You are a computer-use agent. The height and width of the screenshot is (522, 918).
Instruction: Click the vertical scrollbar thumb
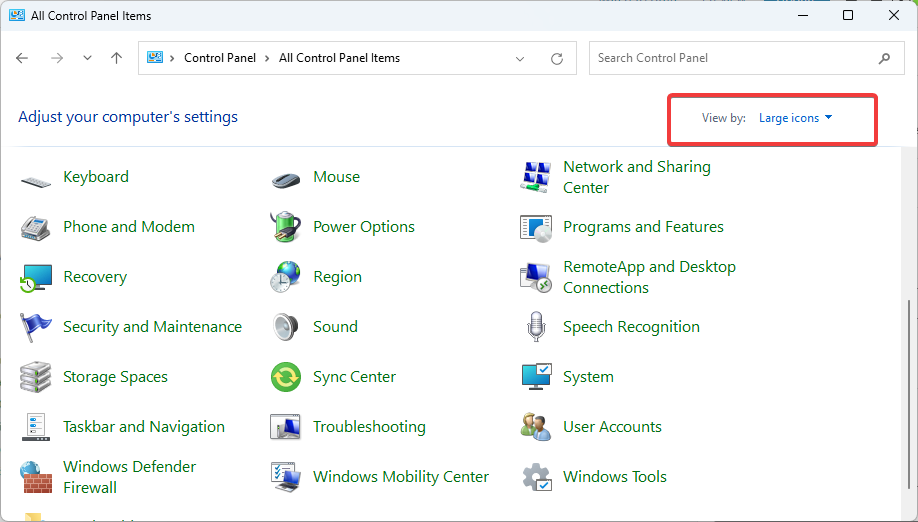909,394
